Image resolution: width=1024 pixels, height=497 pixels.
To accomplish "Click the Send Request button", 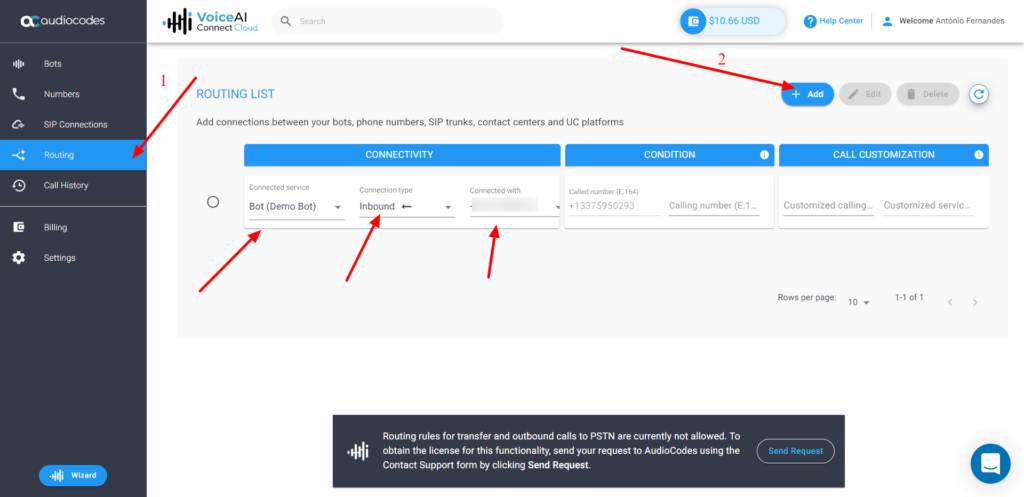I will (795, 451).
